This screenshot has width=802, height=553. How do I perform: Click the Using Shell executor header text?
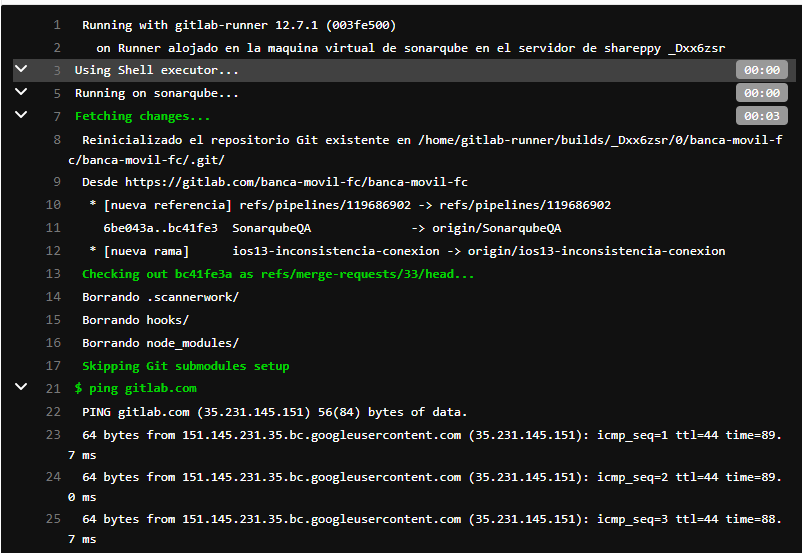[156, 70]
